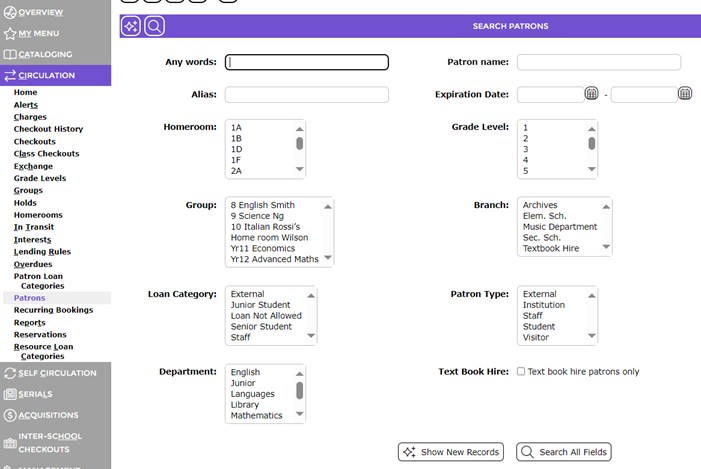The image size is (701, 469).
Task: Click Expiration Date start field
Action: coord(551,94)
